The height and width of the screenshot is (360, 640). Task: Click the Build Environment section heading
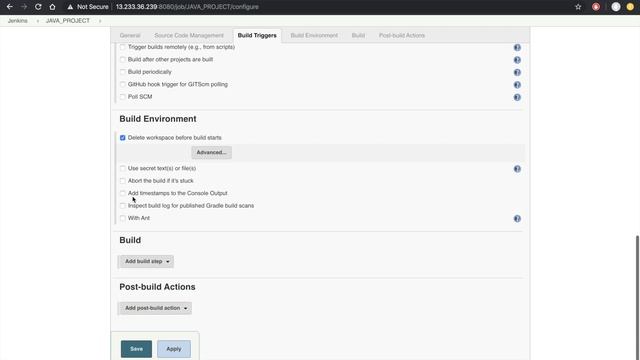point(158,119)
